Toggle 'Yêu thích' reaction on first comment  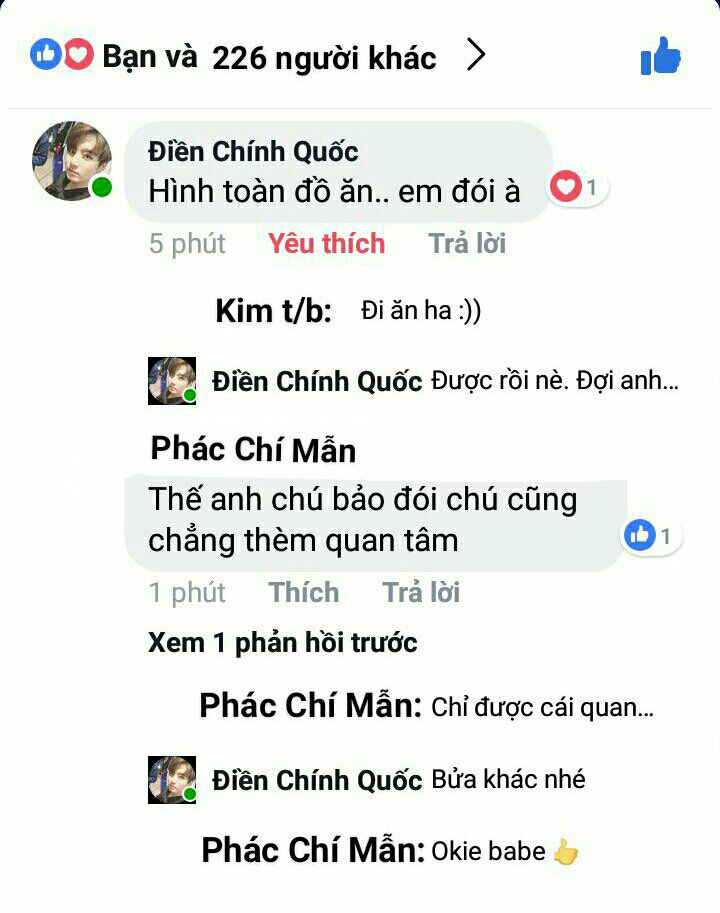(327, 243)
